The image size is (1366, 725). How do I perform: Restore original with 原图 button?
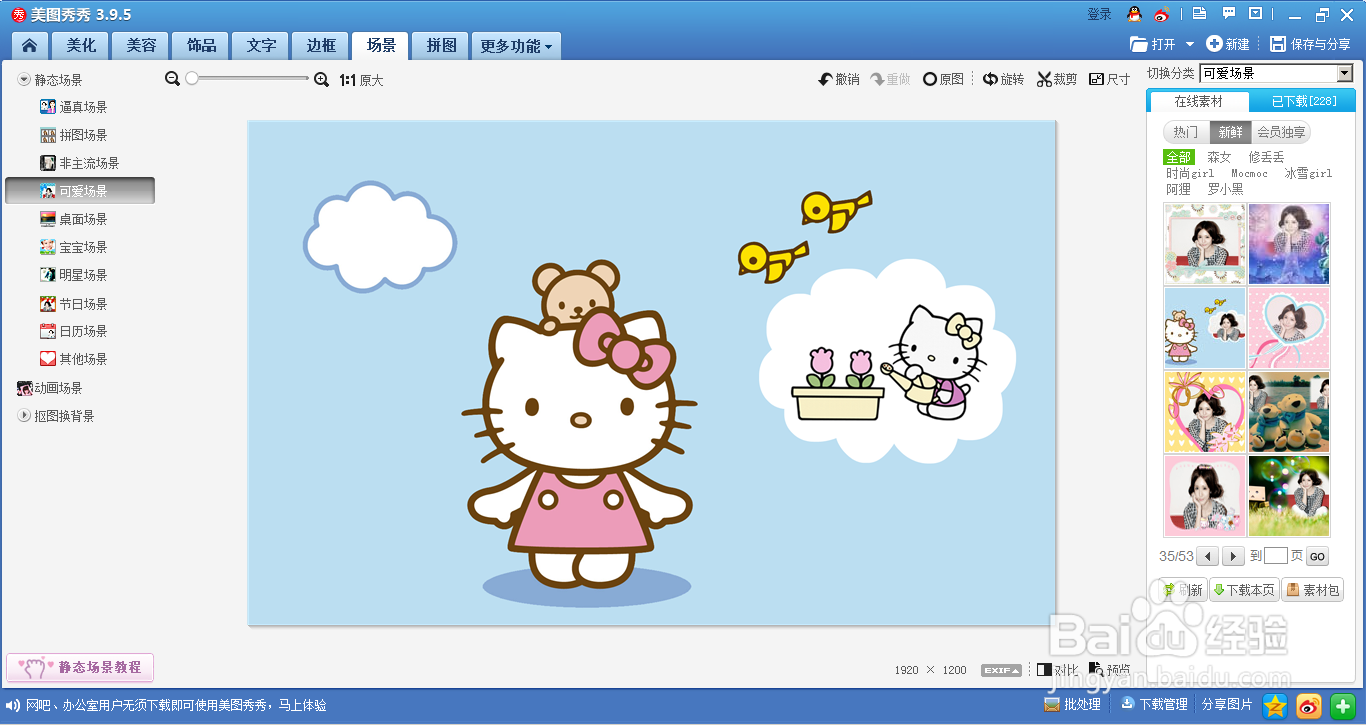(x=943, y=79)
